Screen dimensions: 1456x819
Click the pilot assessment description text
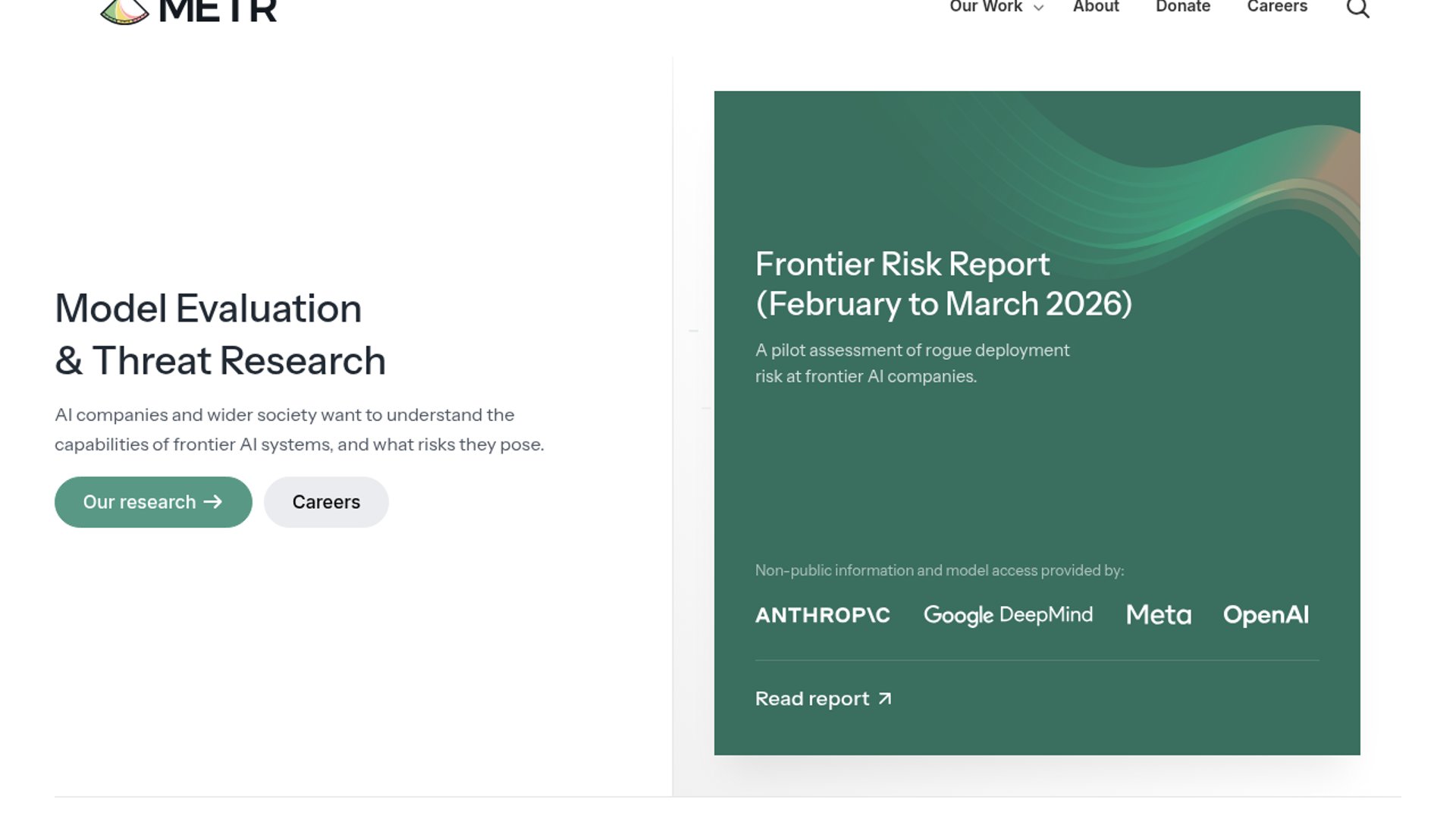[x=912, y=363]
